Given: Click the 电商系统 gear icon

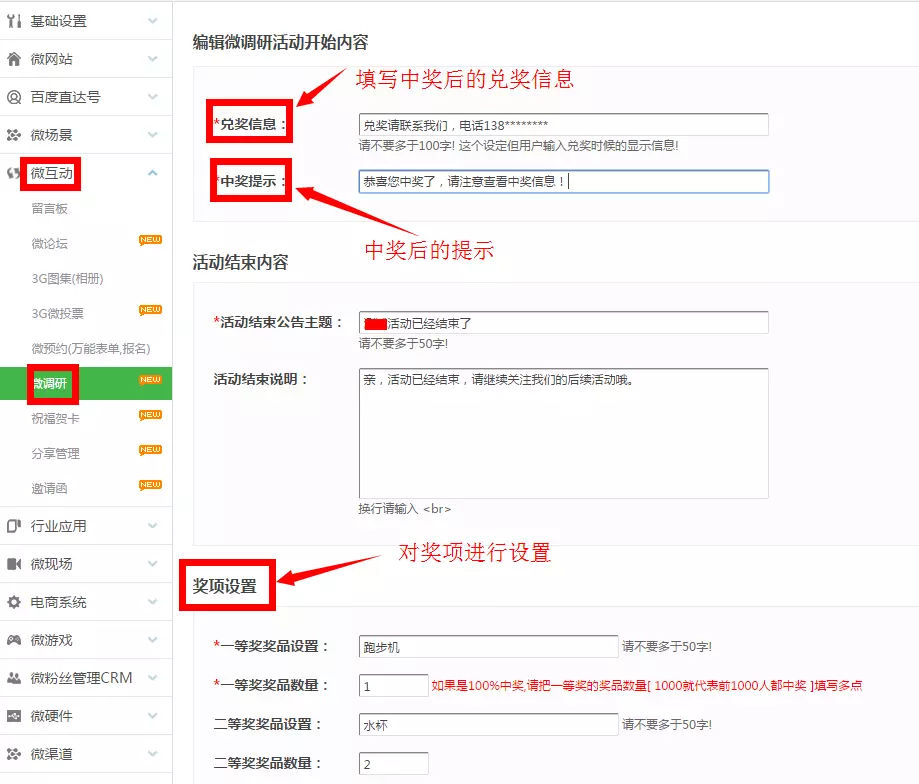Looking at the screenshot, I should coord(14,602).
